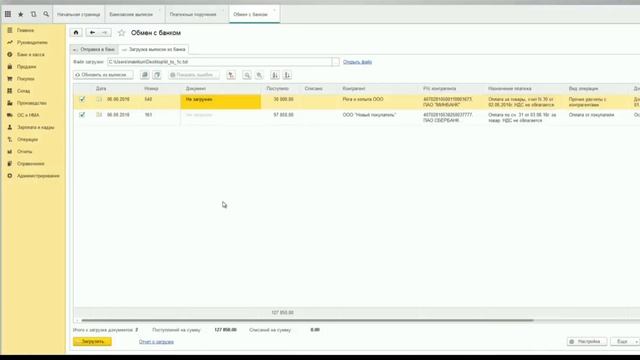640x360 pixels.
Task: Click the Вид операции column header
Action: tap(584, 89)
